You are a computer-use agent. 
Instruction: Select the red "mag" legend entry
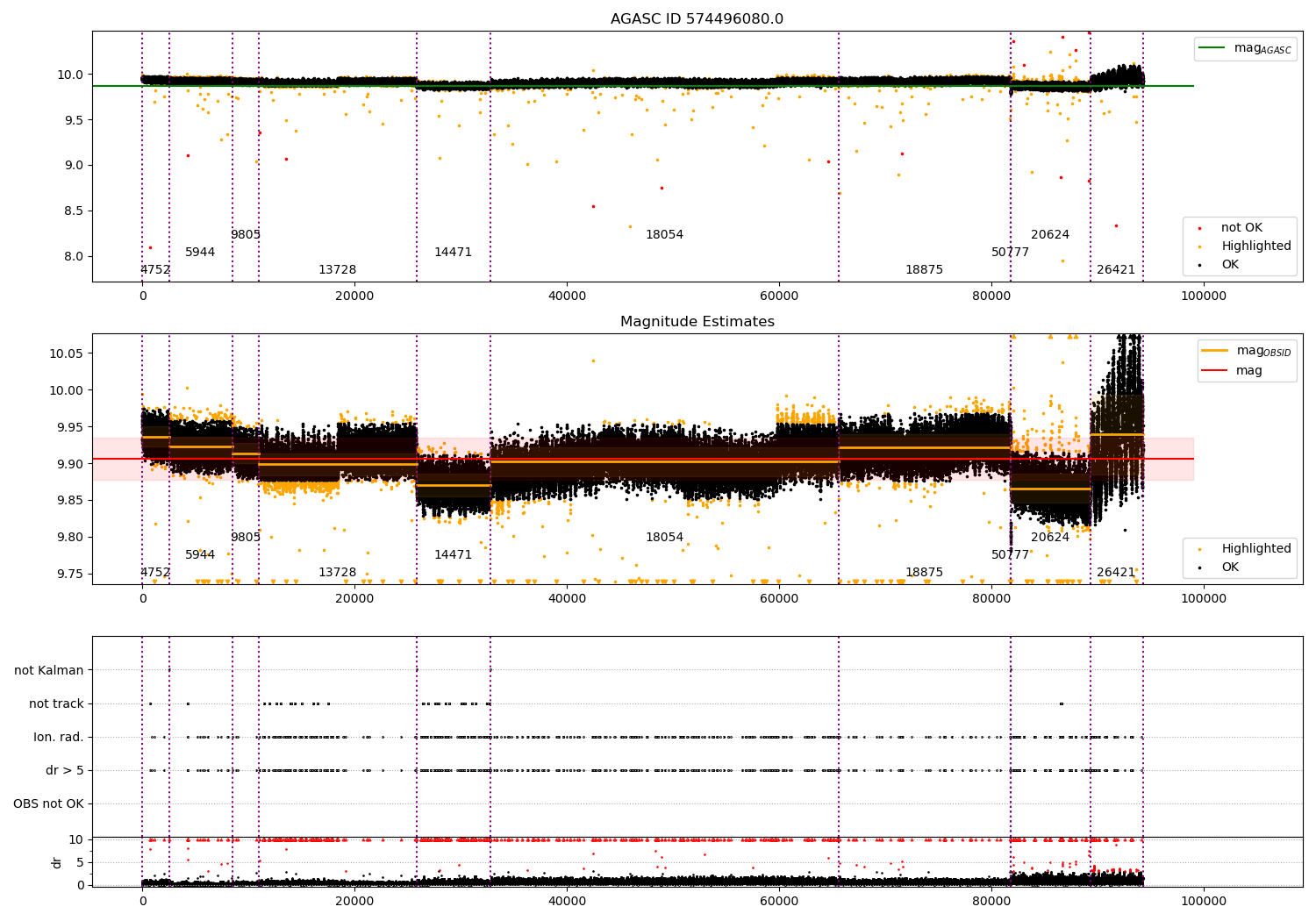(x=1234, y=371)
